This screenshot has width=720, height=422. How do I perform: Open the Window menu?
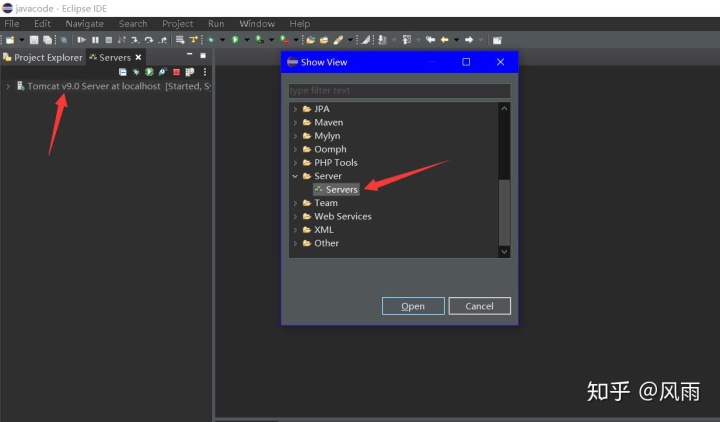(x=257, y=23)
